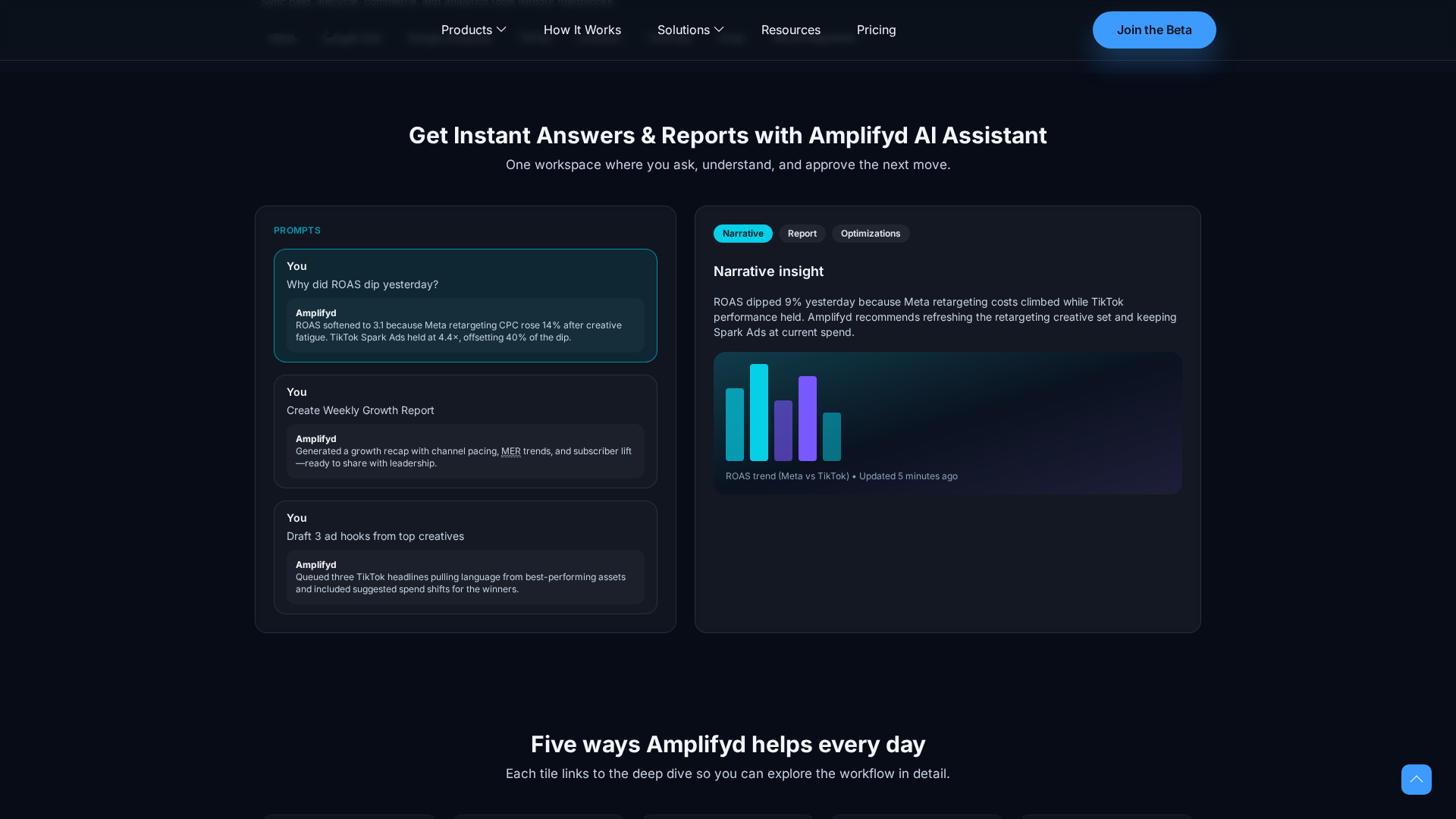Viewport: 1456px width, 819px height.
Task: Click the Narrative insight heading
Action: coord(768,271)
